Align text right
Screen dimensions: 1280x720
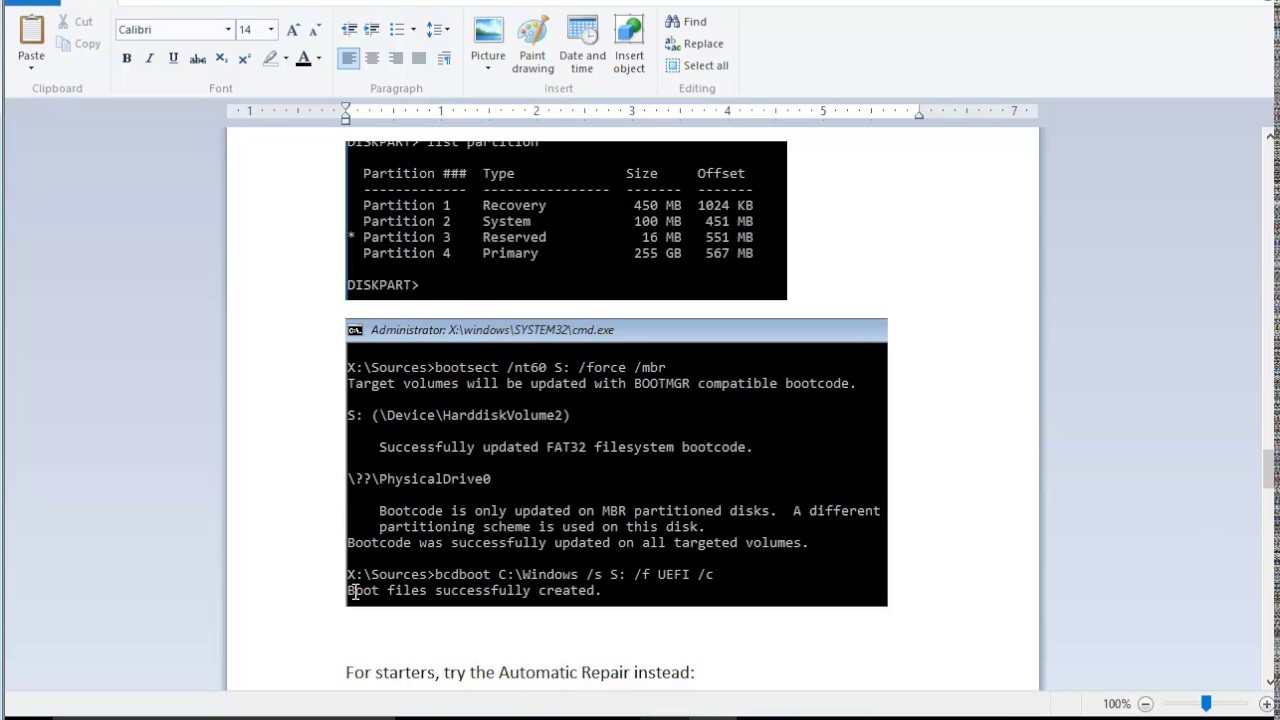click(396, 59)
